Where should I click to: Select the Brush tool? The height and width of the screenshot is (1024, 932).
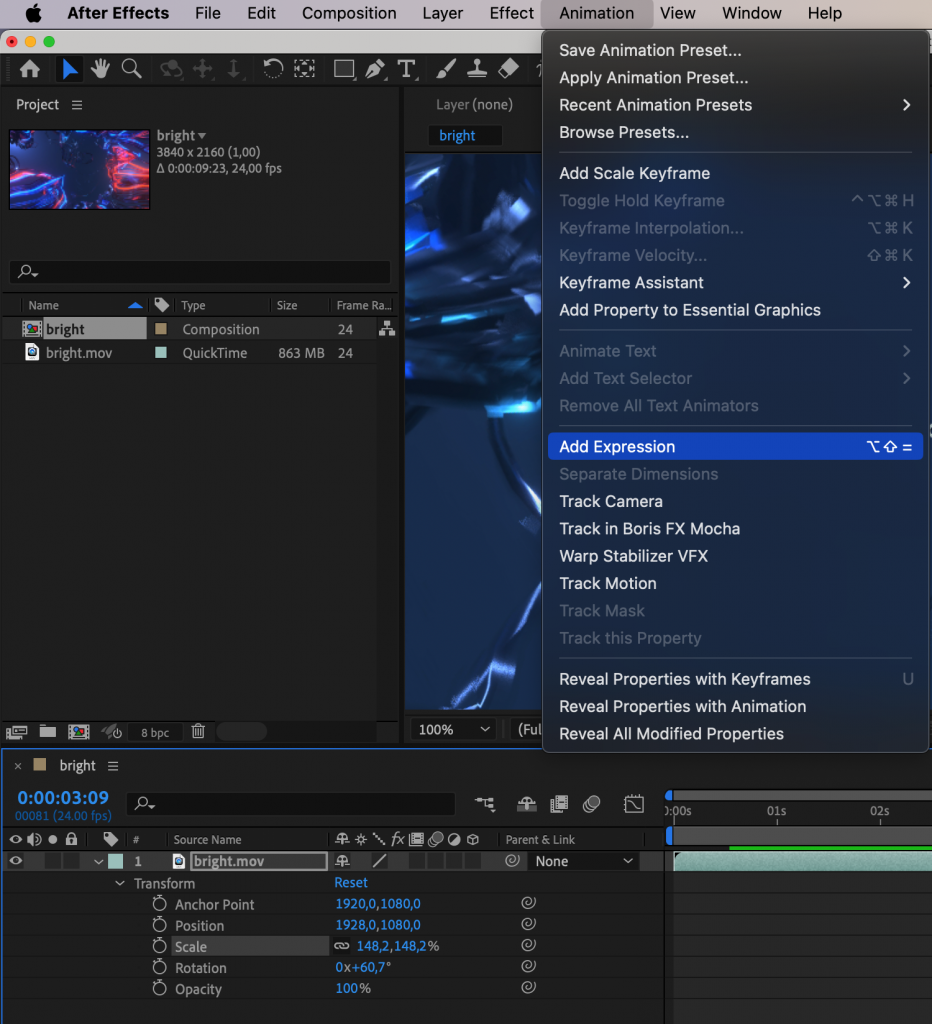445,69
